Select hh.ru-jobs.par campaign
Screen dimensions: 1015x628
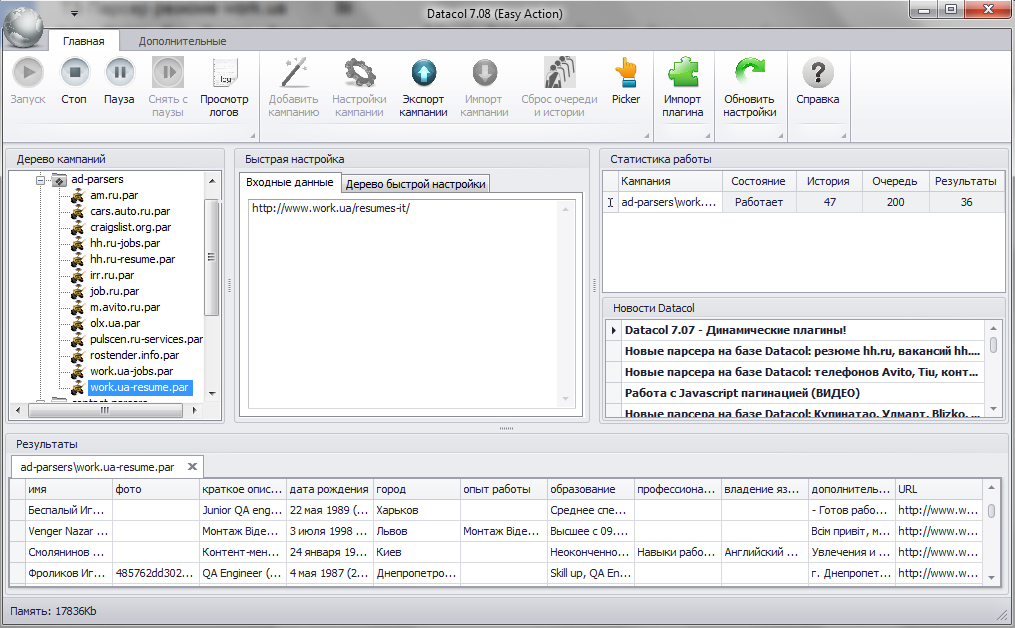tap(125, 243)
